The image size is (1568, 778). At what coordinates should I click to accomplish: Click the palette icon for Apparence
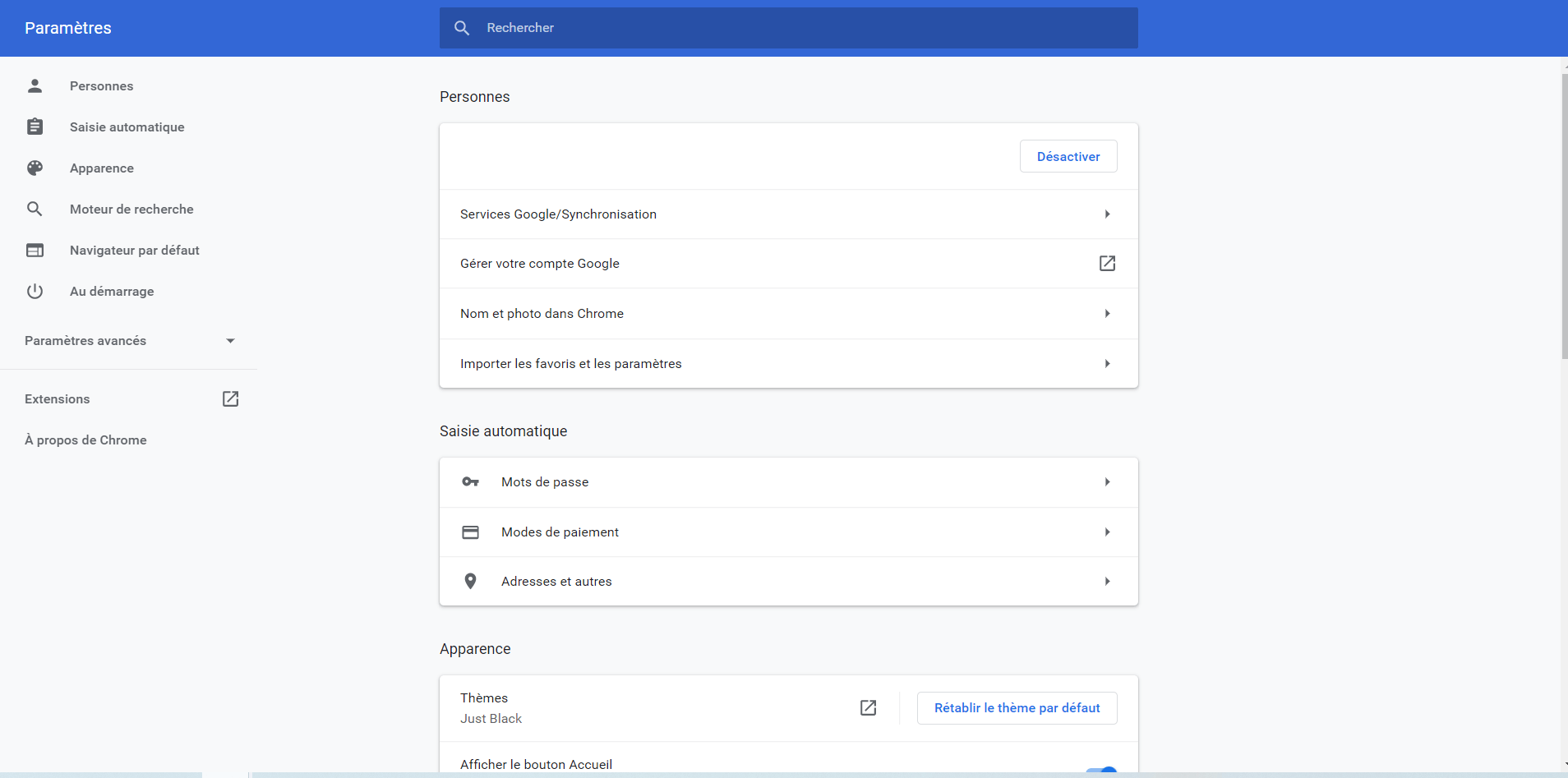35,168
